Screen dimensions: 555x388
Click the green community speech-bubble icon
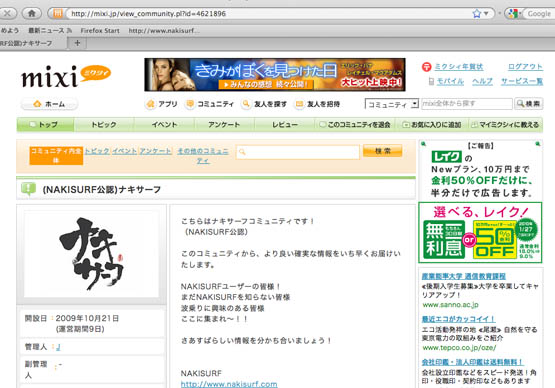coord(28,189)
